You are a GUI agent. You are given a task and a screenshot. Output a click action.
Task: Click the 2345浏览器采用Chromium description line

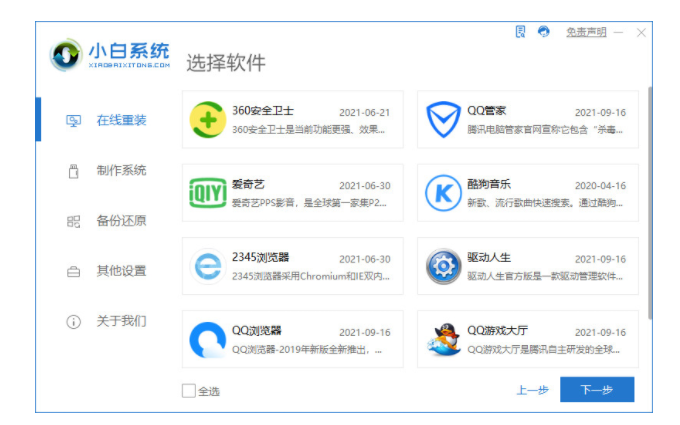tap(311, 276)
